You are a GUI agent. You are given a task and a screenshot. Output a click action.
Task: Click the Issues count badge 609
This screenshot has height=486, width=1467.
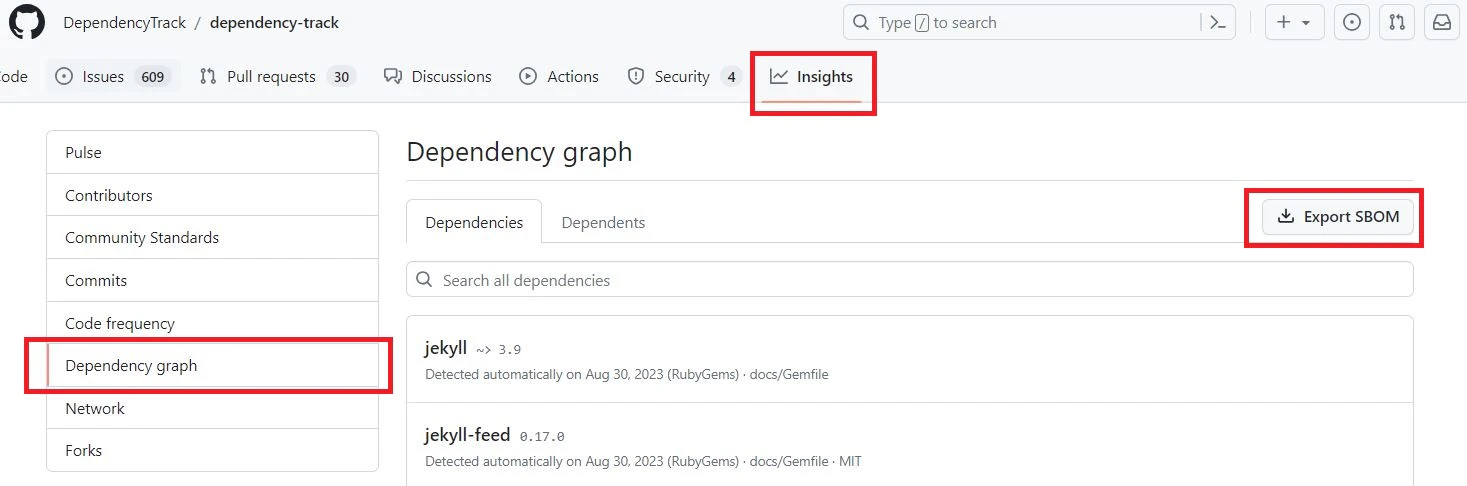click(152, 77)
